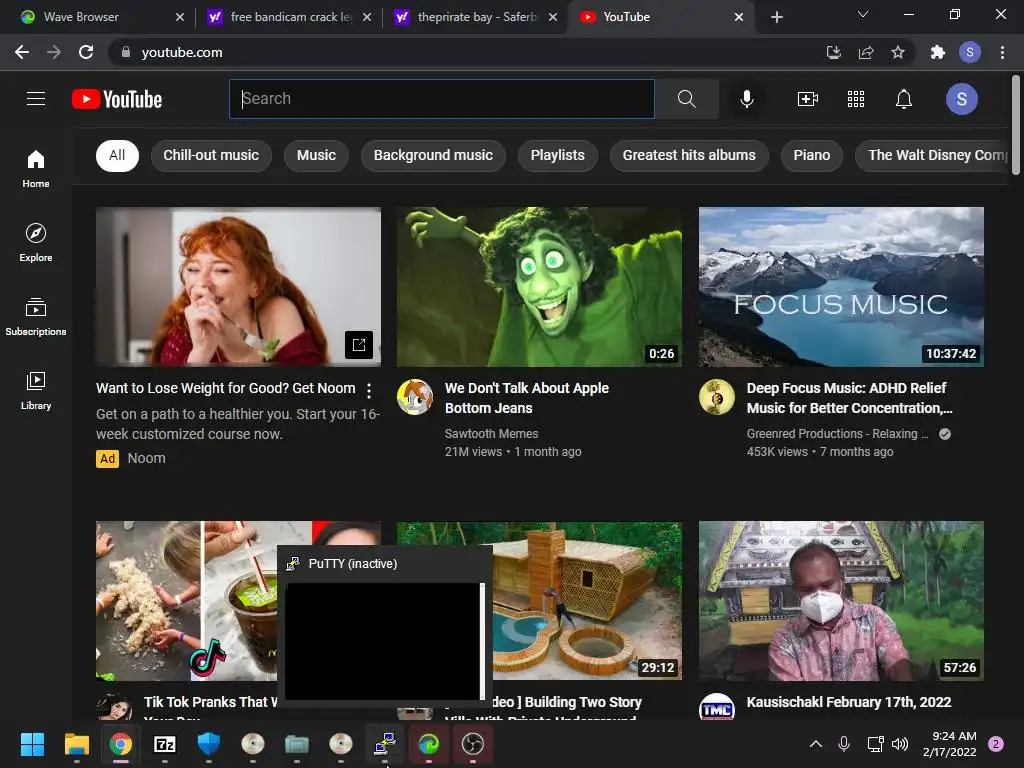Image resolution: width=1024 pixels, height=768 pixels.
Task: Open the Create video camera icon
Action: coord(808,99)
